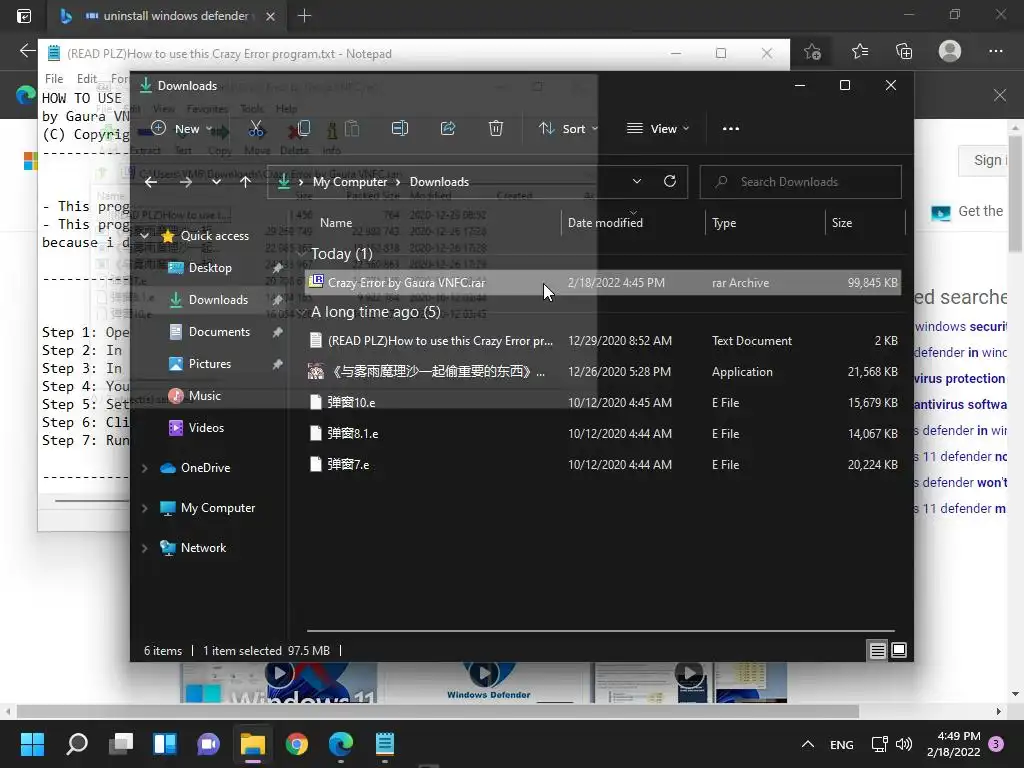Click the Delete trash icon in Explorer toolbar
Viewport: 1024px width, 768px height.
tap(496, 129)
